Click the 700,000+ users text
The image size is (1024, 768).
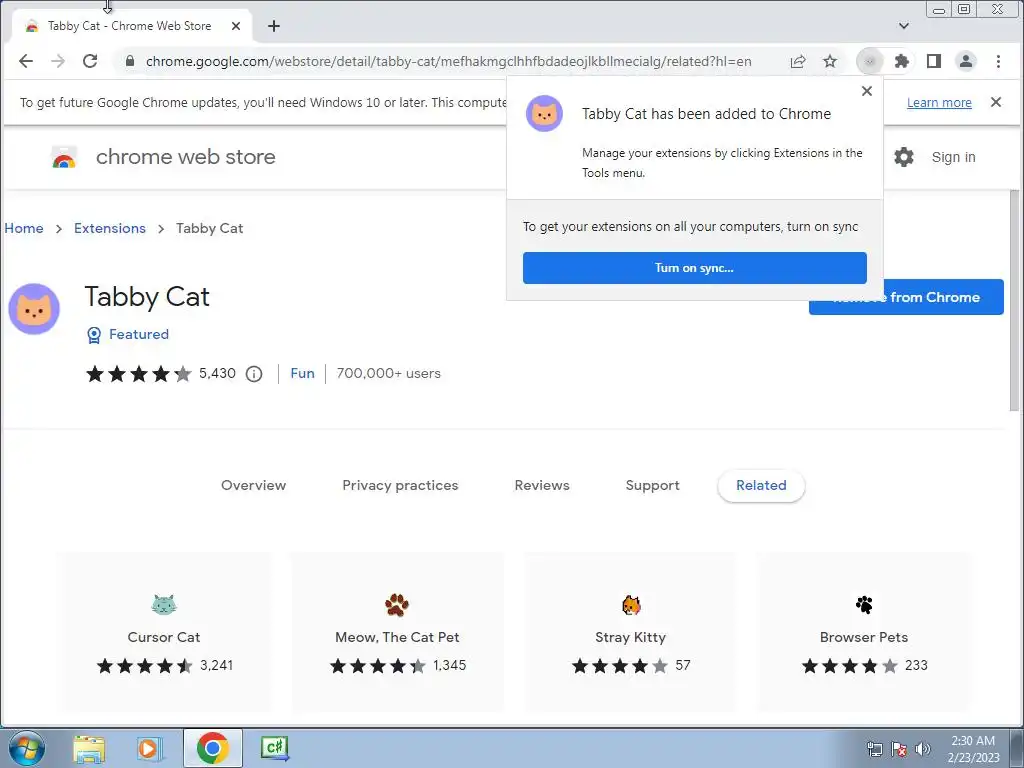(x=389, y=374)
